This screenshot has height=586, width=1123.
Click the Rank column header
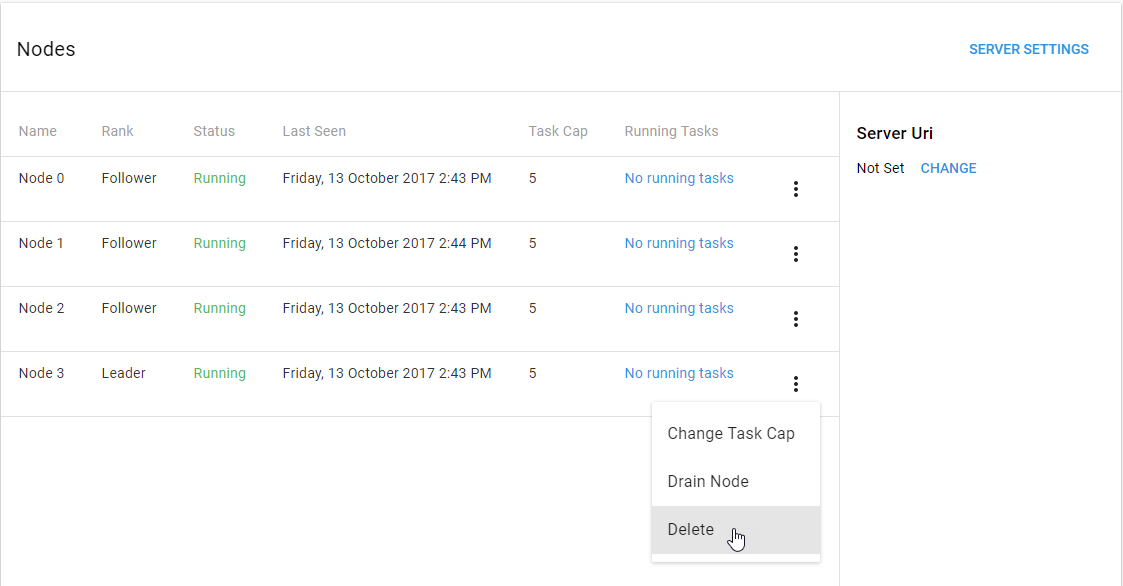[x=117, y=131]
